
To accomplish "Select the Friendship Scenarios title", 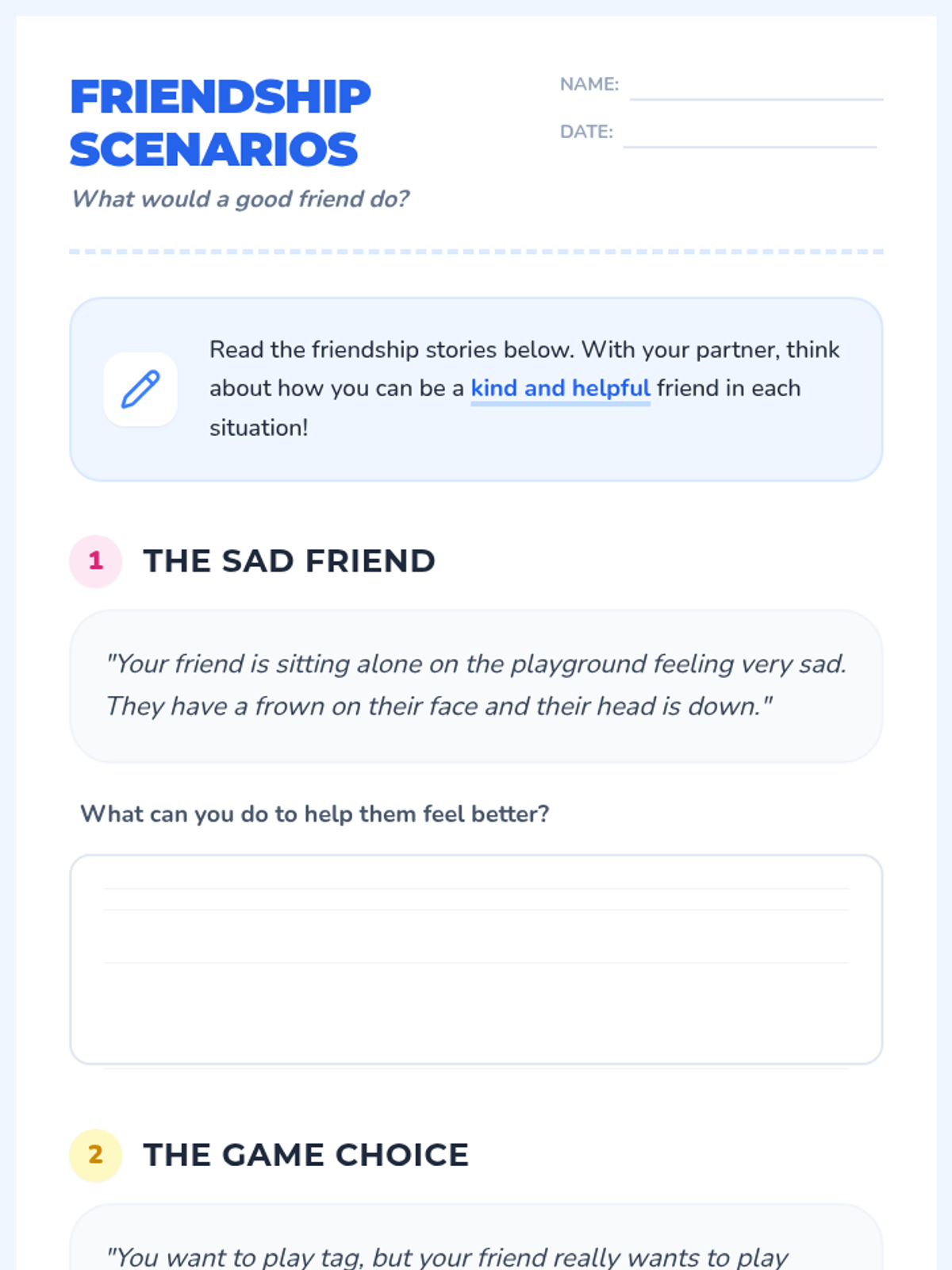I will 221,123.
